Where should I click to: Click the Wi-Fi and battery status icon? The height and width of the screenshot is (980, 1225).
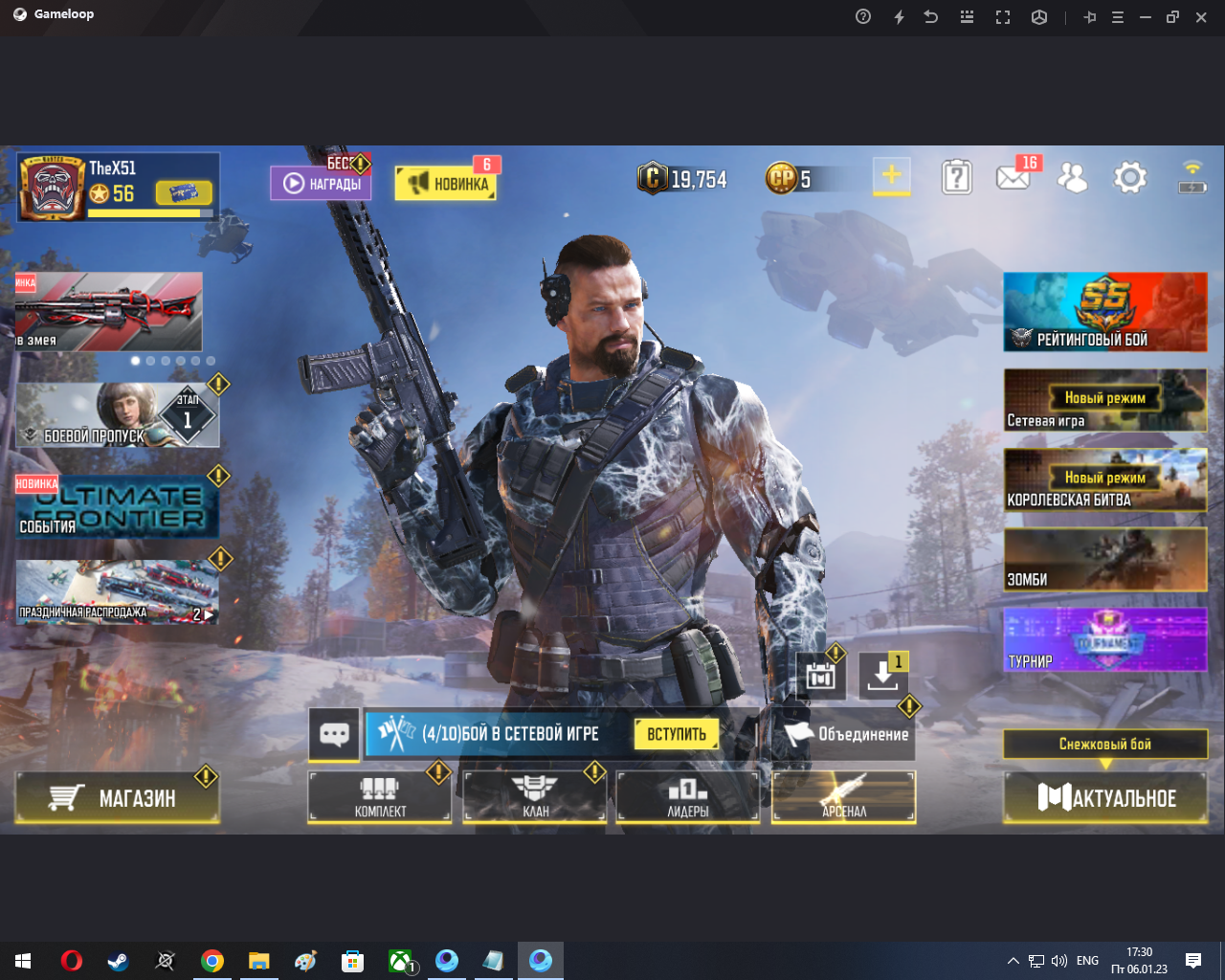tap(1192, 177)
